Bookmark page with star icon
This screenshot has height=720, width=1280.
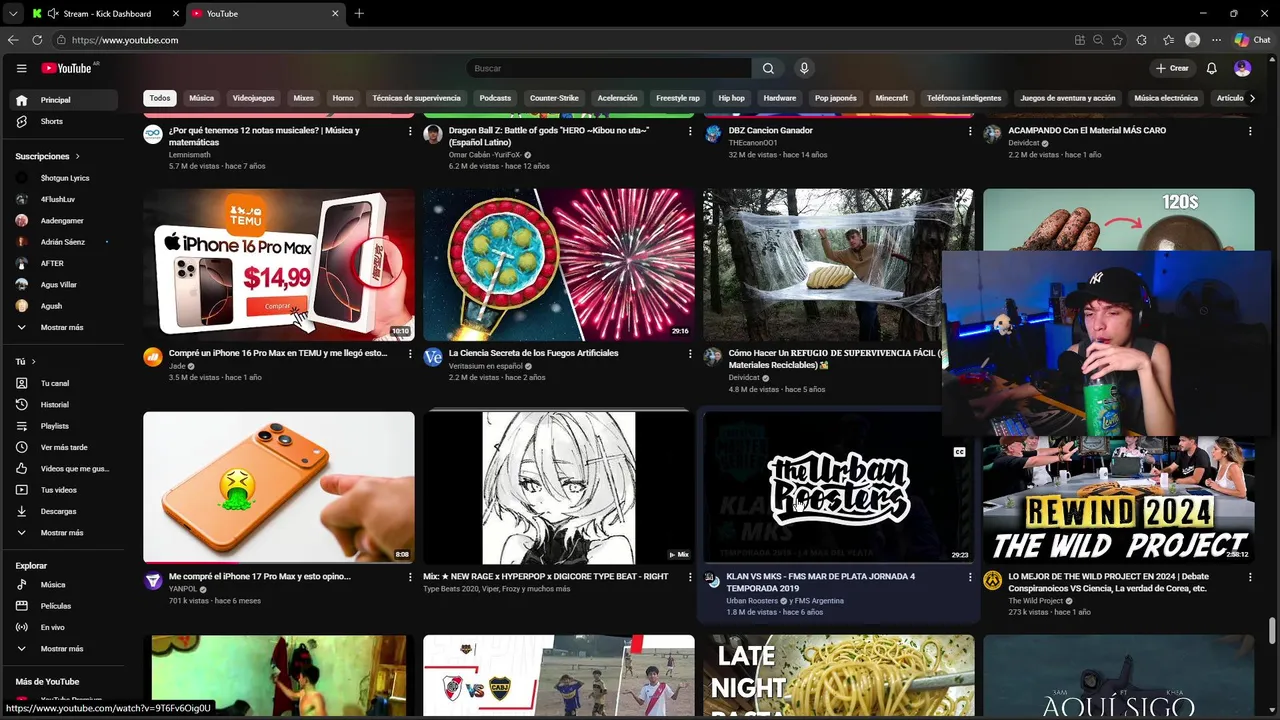(x=1117, y=40)
